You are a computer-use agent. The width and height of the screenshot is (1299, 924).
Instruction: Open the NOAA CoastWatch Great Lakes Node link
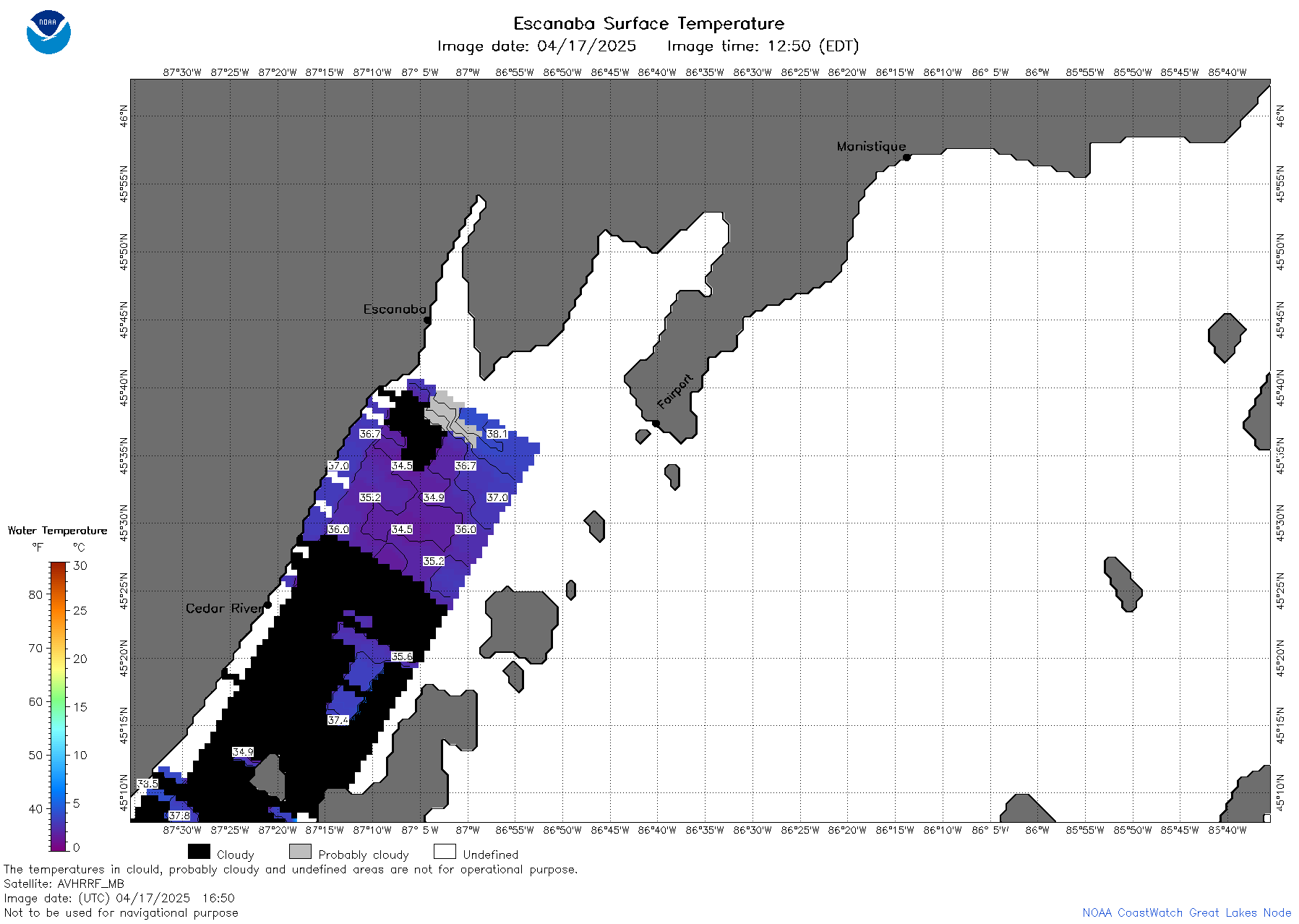[1186, 912]
